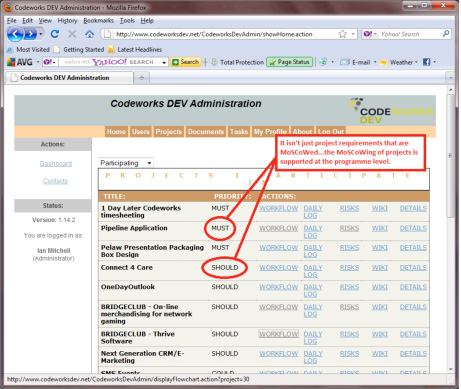Click the AVG toolbar logo
461x389 pixels.
(x=20, y=62)
